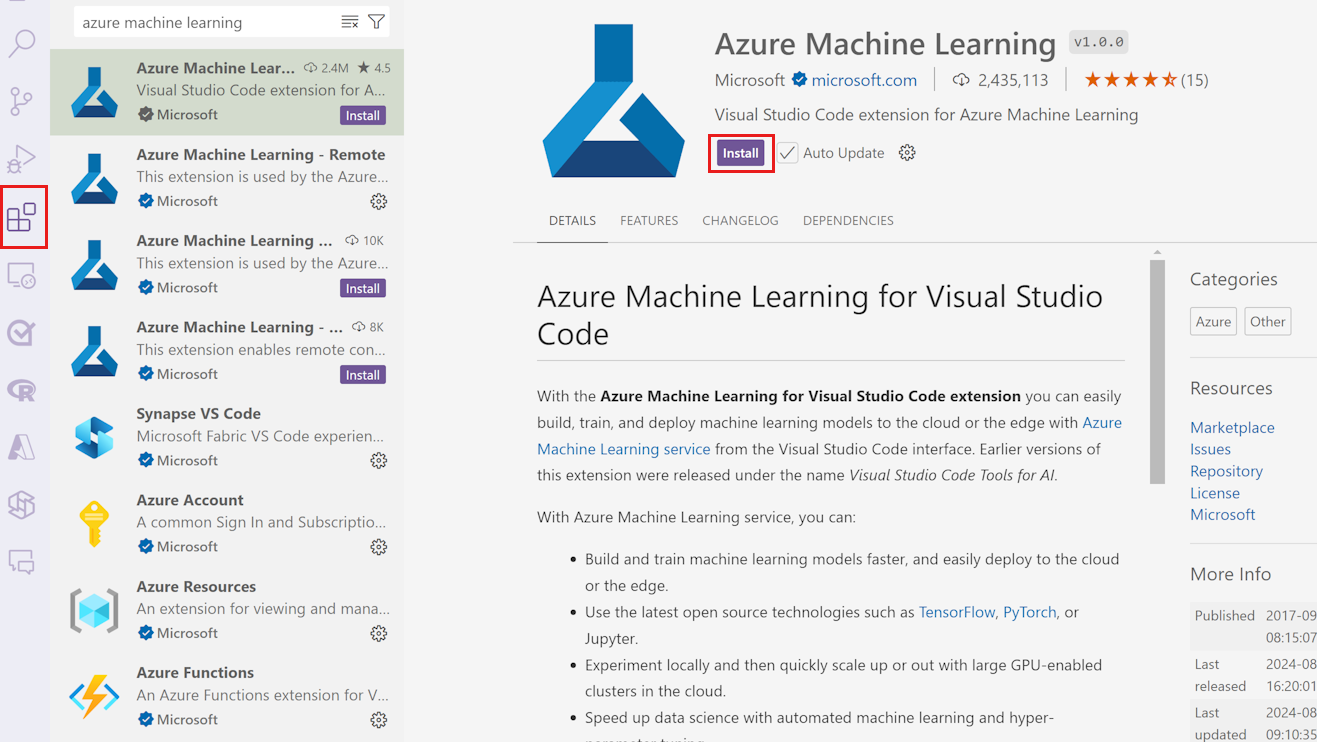Click the gear icon next to Auto Update
Viewport: 1317px width, 742px height.
(x=906, y=152)
